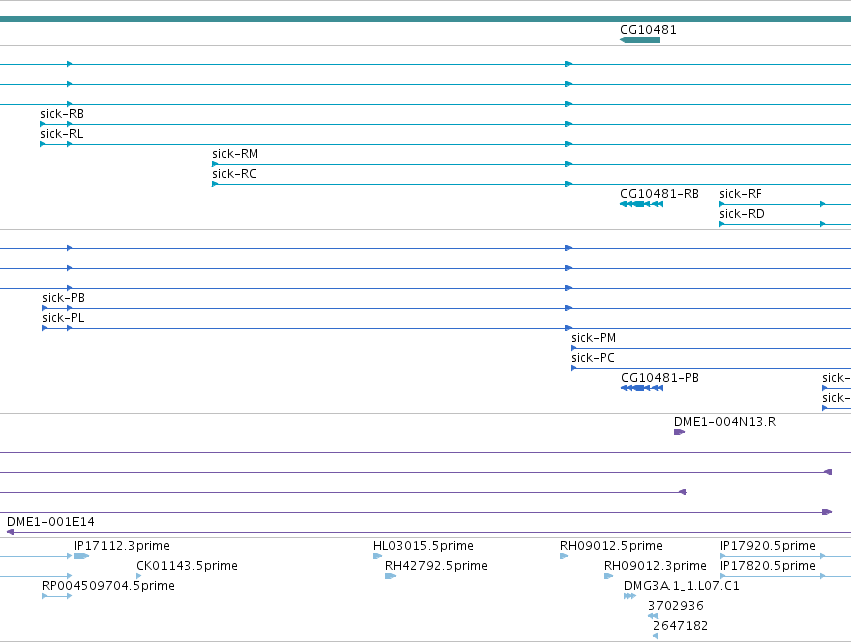This screenshot has width=851, height=642.
Task: Select the sick-PM start arrow
Action: click(574, 348)
